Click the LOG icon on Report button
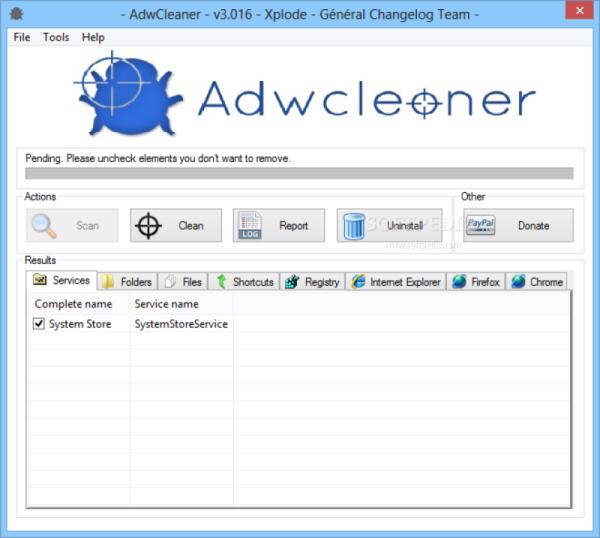 coord(250,226)
